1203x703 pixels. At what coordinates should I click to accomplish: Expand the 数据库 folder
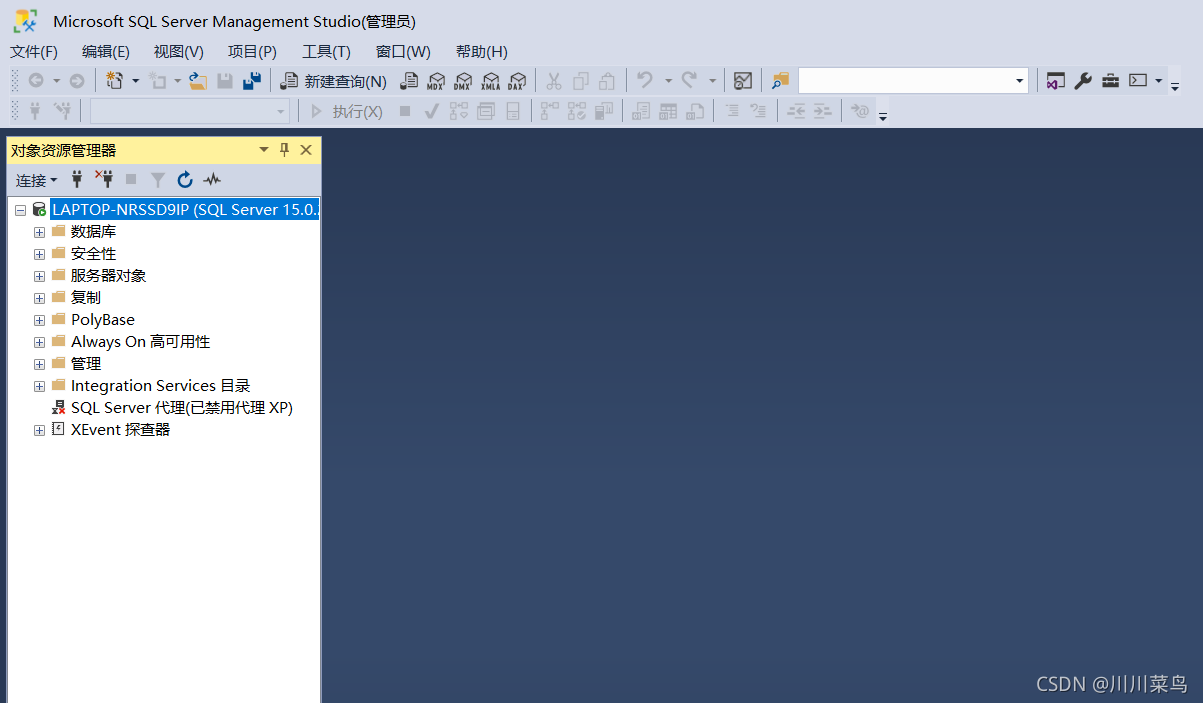(x=40, y=232)
